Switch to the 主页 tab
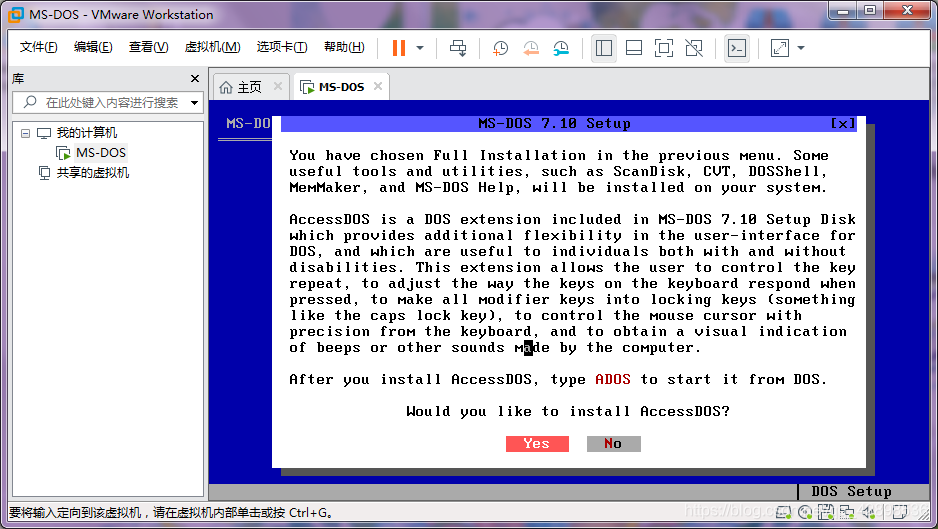Image resolution: width=938 pixels, height=529 pixels. point(249,87)
